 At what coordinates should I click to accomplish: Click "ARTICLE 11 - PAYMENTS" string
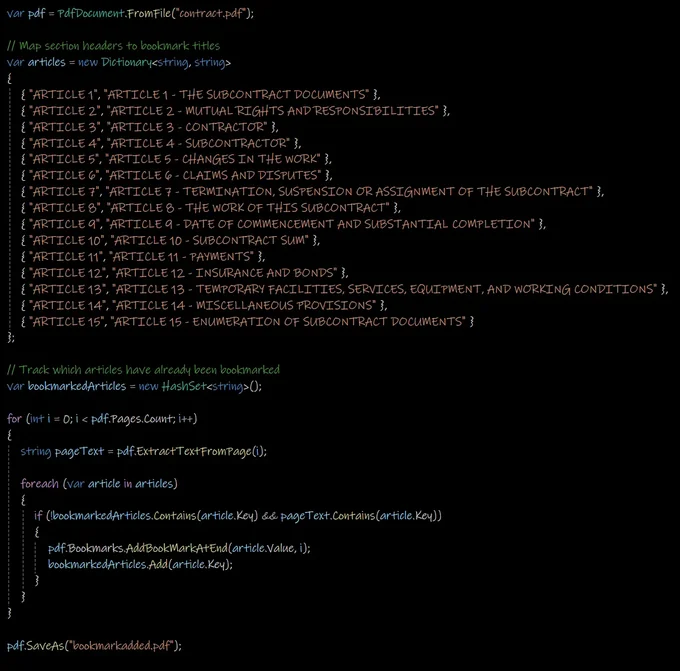pos(181,257)
